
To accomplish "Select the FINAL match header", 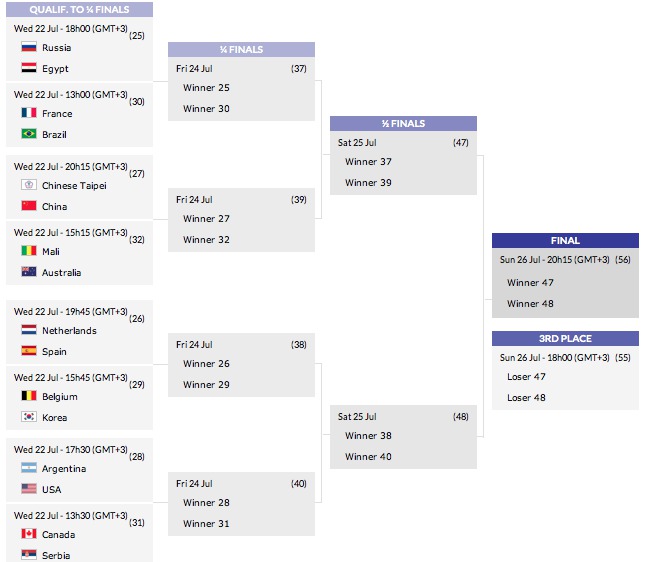I will 565,241.
